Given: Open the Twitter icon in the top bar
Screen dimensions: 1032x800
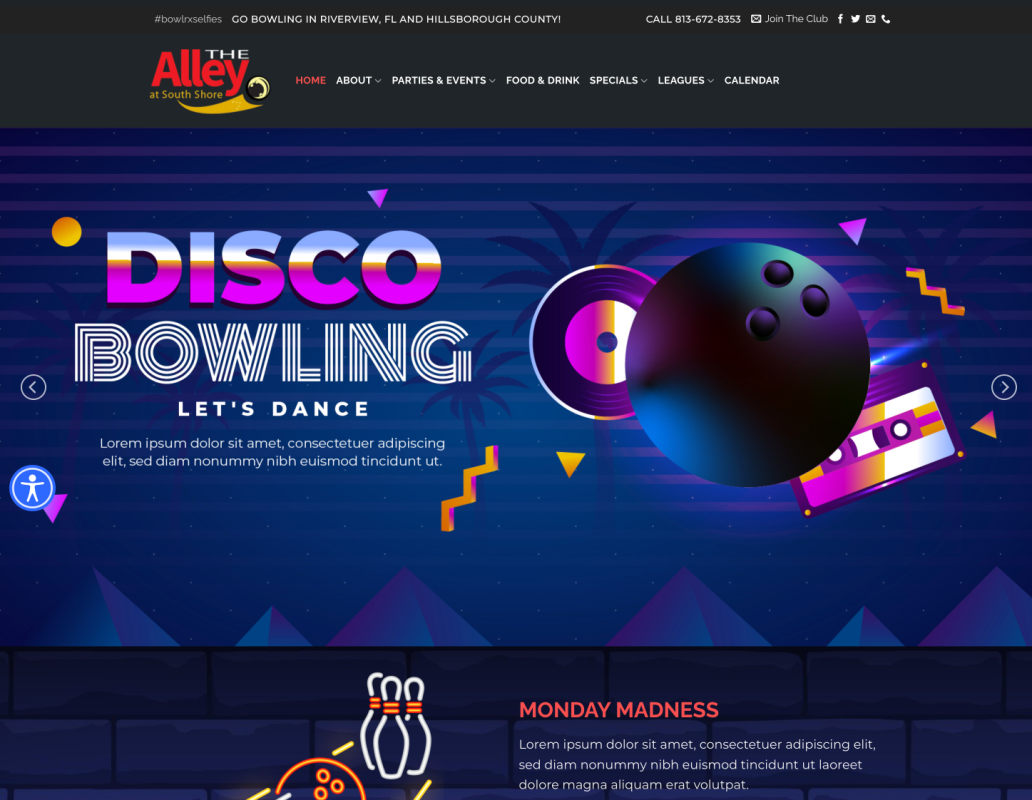Looking at the screenshot, I should pos(855,19).
